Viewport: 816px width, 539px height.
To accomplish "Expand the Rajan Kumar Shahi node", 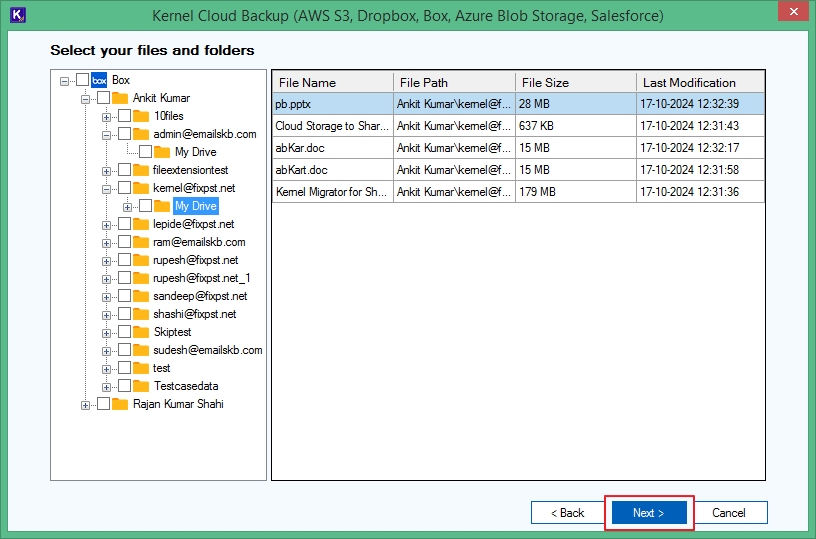I will click(85, 405).
